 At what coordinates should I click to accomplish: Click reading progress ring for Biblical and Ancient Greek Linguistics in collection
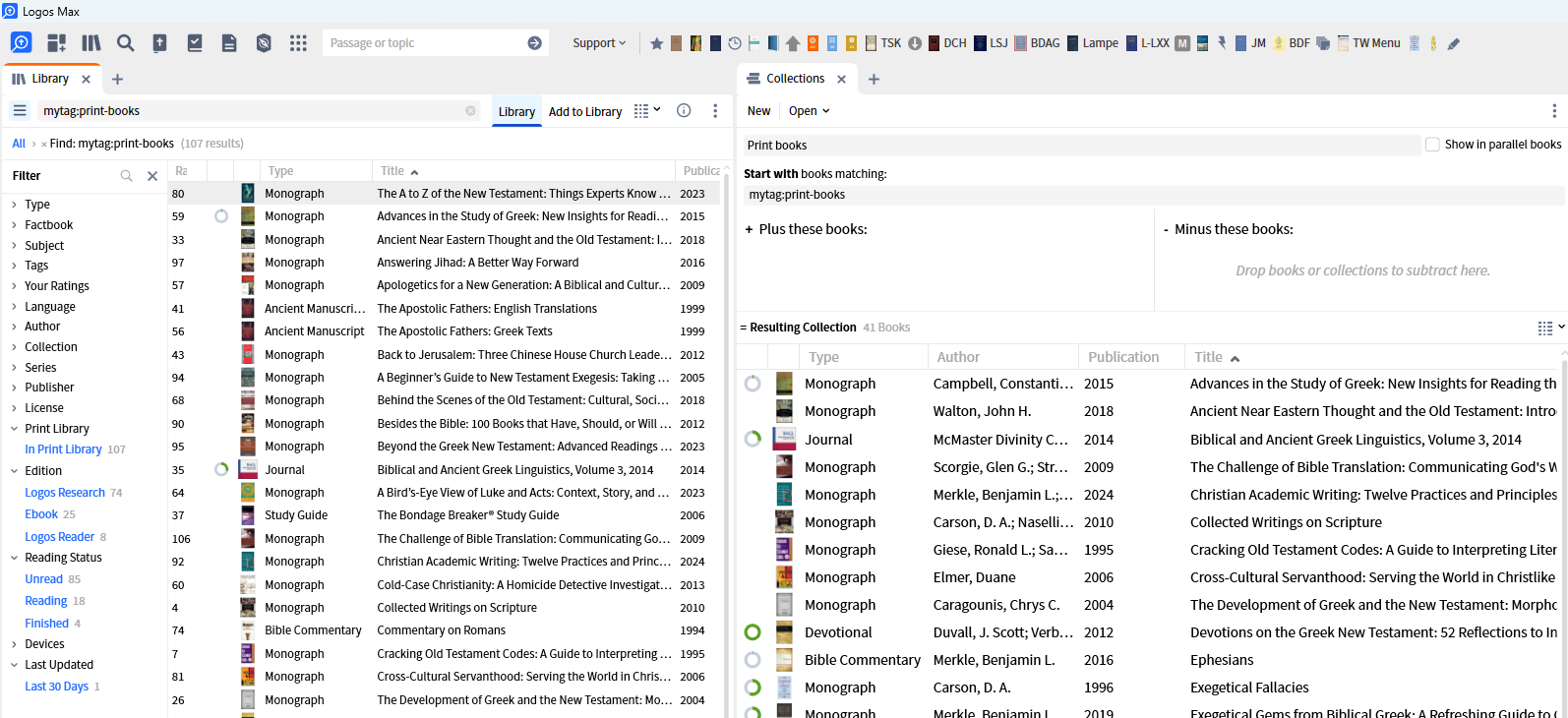click(x=753, y=439)
